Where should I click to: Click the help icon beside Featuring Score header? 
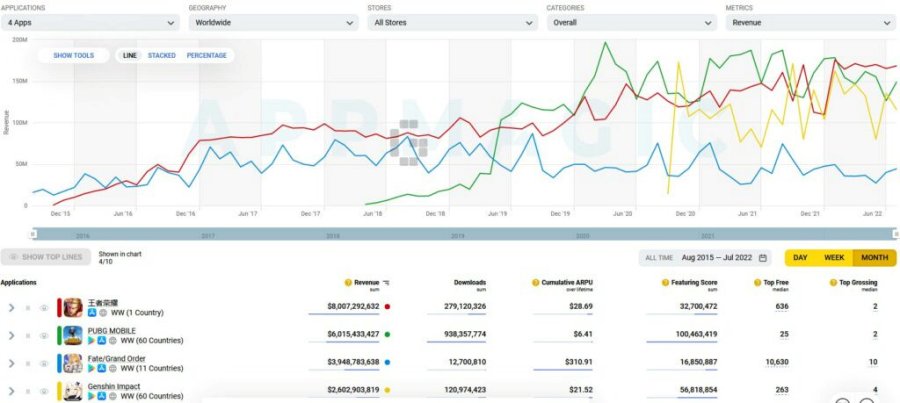(665, 282)
